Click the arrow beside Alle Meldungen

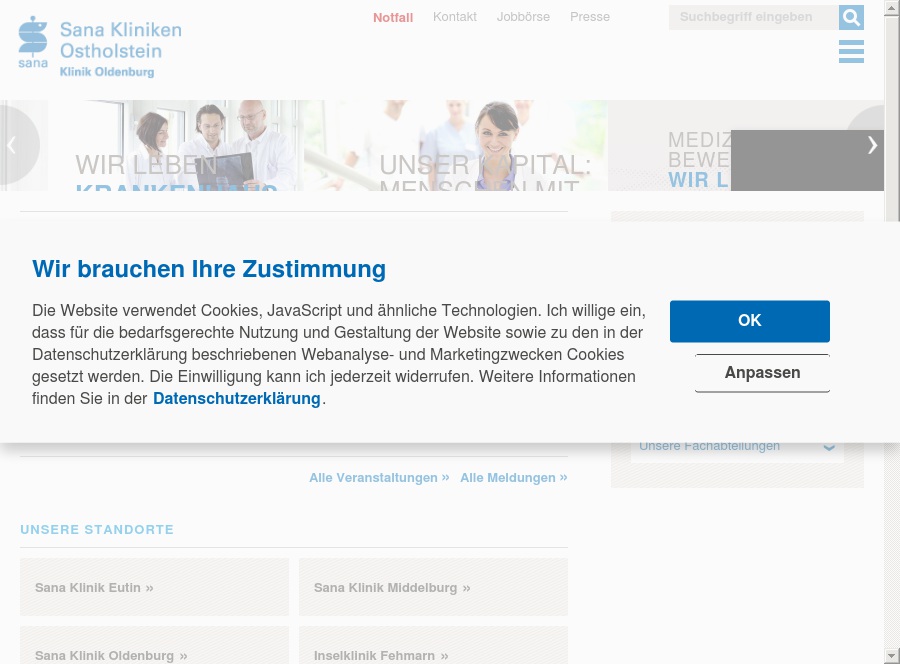[x=562, y=477]
